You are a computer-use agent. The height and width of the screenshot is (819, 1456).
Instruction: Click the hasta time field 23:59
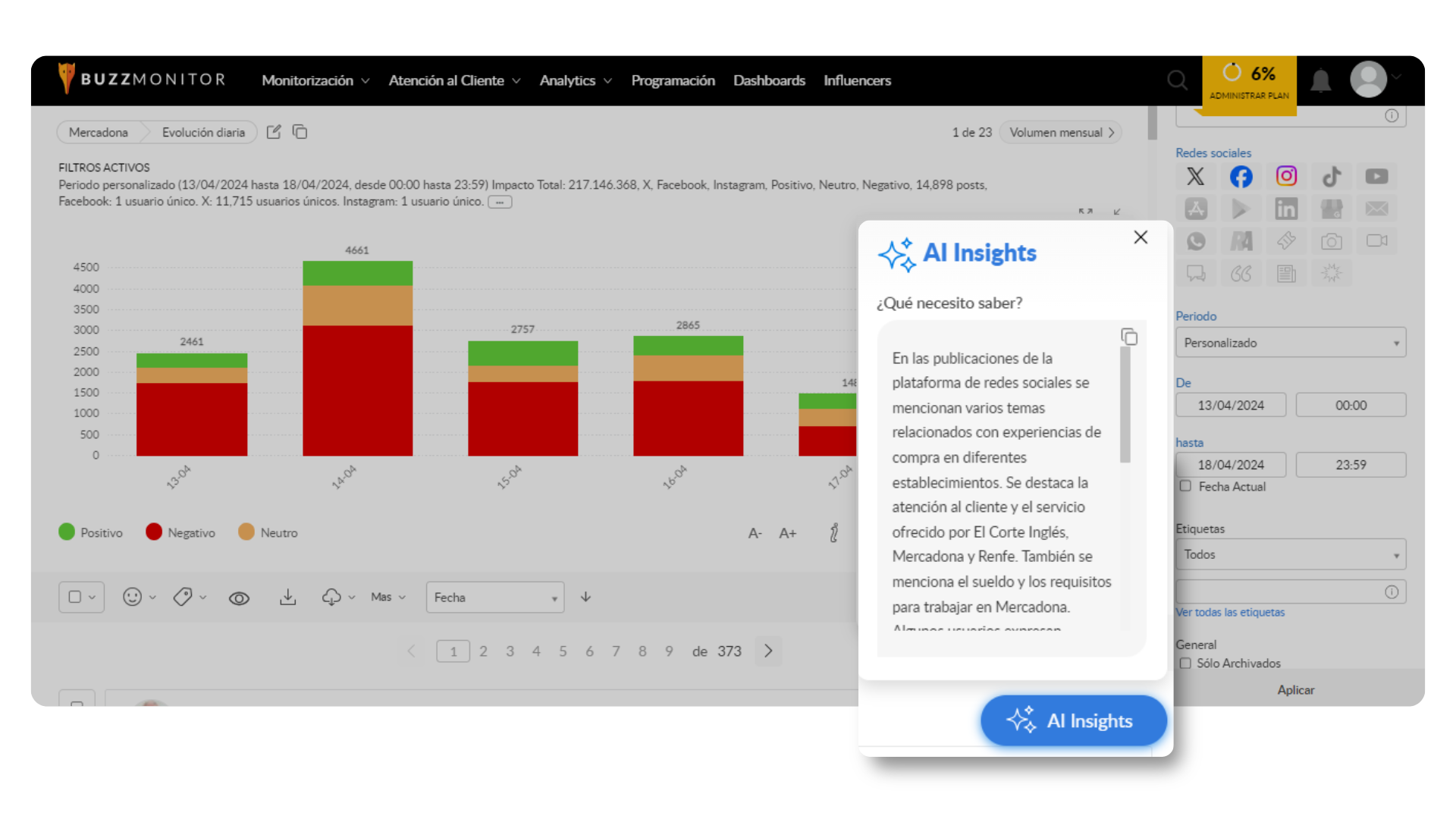click(1351, 465)
